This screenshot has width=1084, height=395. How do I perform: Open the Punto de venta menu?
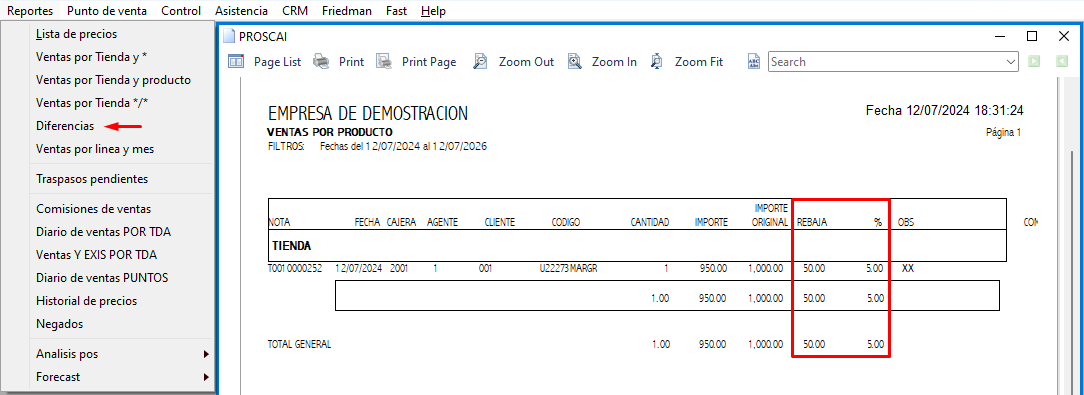click(106, 11)
